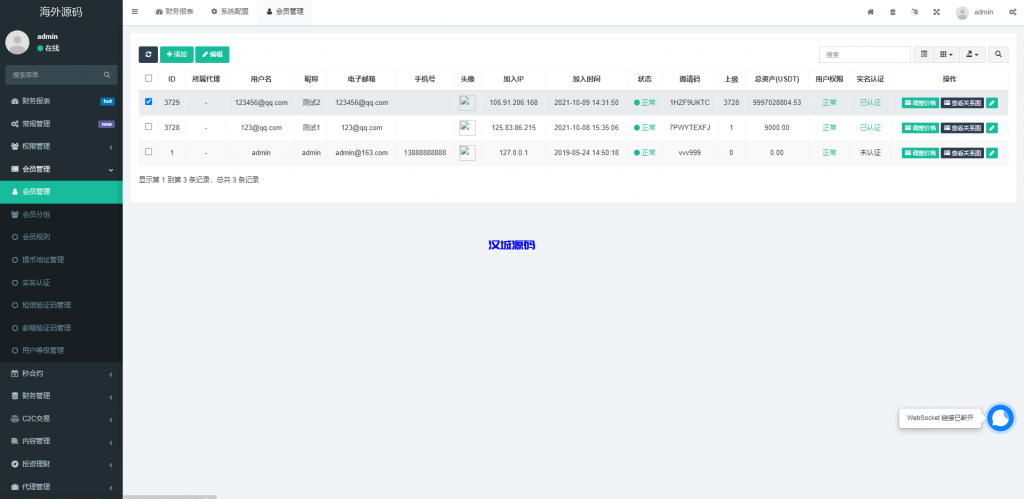Click 调控价格 in the admin row
This screenshot has width=1024, height=499.
point(920,153)
